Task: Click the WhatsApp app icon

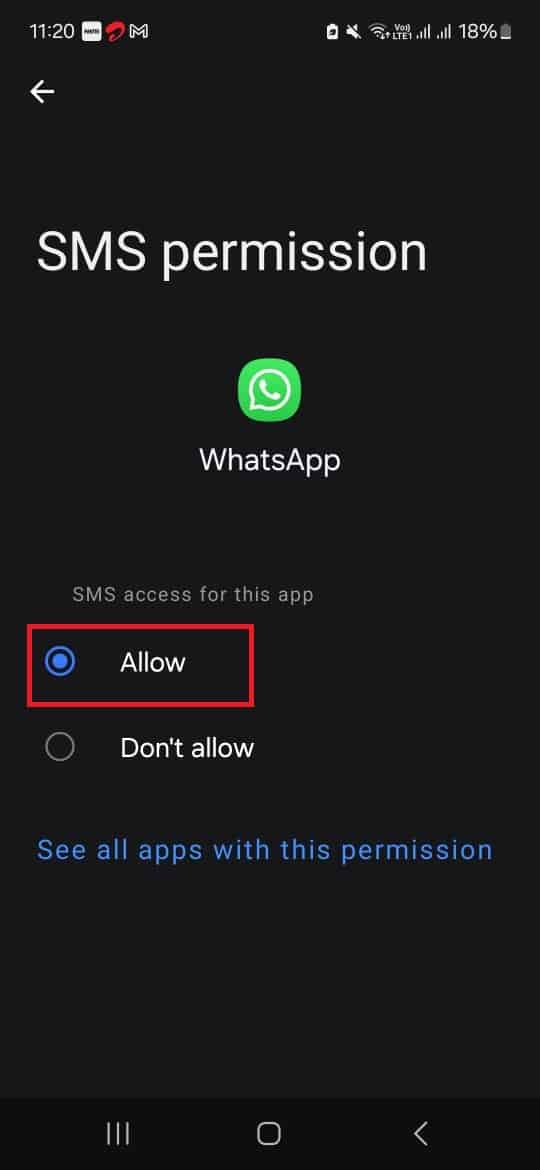Action: pyautogui.click(x=269, y=390)
